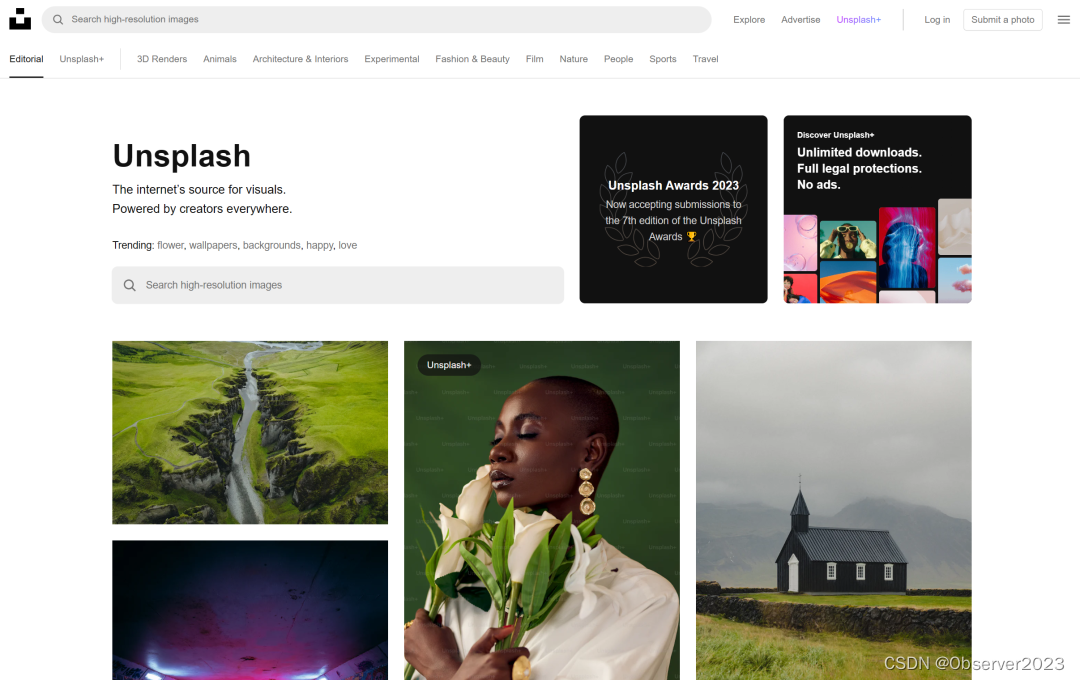1080x680 pixels.
Task: Click the trending term happy
Action: [x=320, y=245]
